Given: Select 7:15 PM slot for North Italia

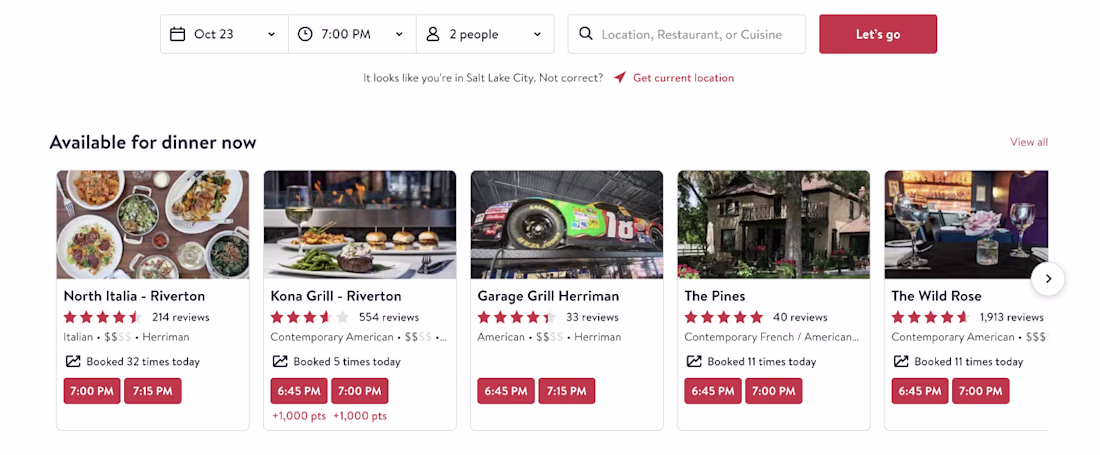Looking at the screenshot, I should point(152,391).
